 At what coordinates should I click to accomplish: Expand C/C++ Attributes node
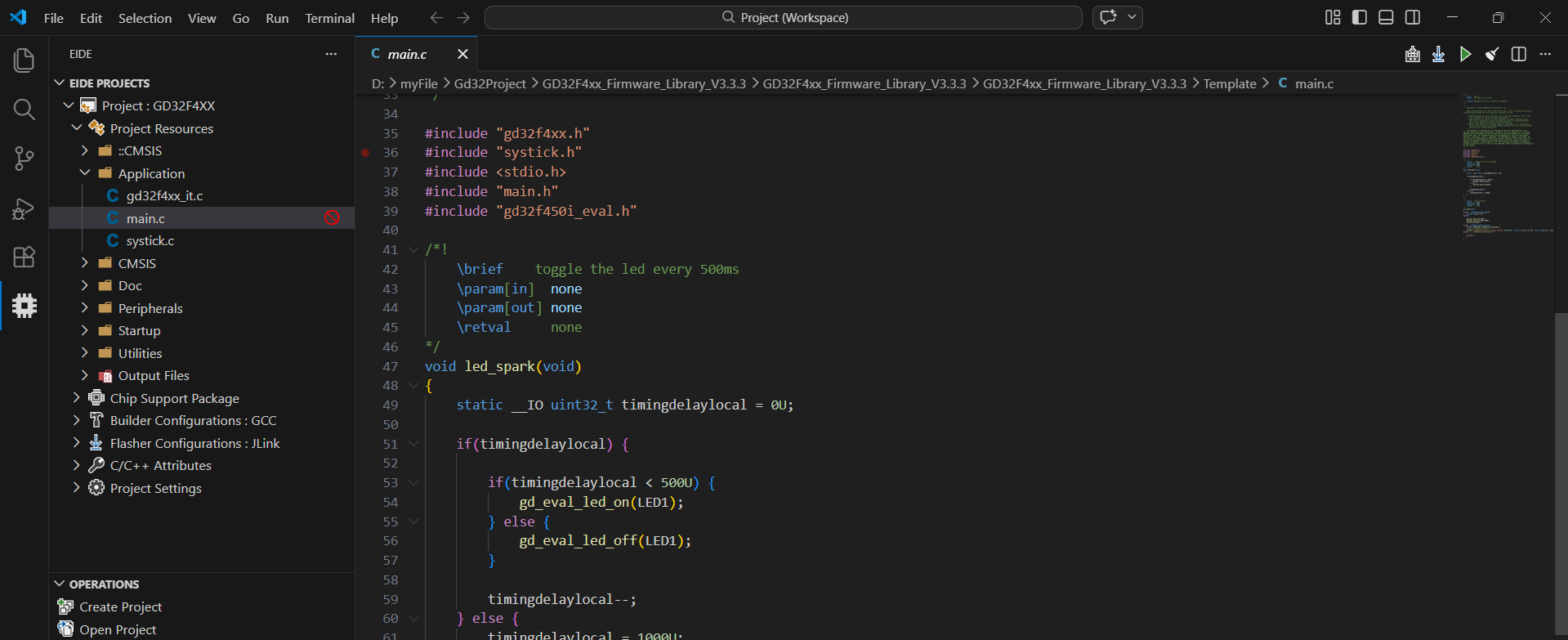pos(77,465)
